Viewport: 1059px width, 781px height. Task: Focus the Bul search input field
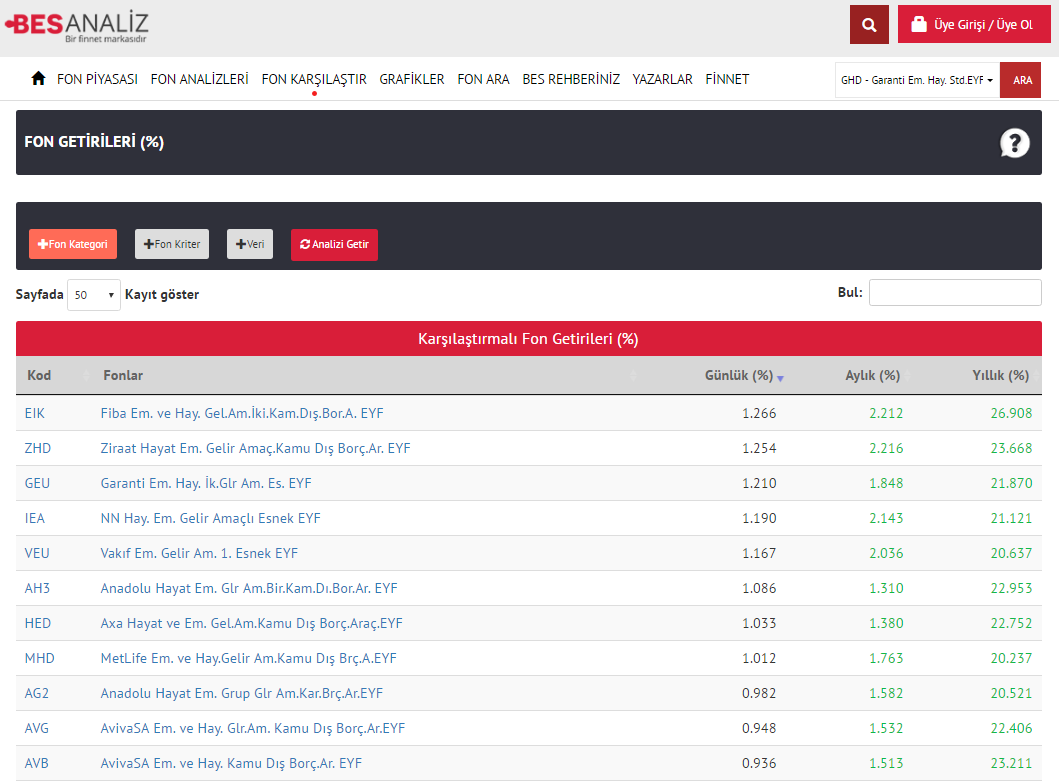pos(955,293)
